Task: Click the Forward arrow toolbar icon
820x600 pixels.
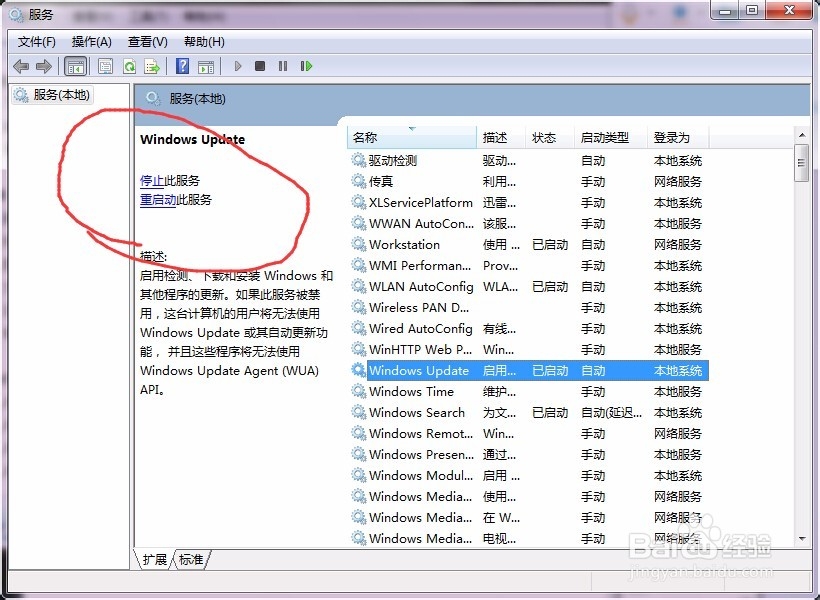Action: pos(44,66)
